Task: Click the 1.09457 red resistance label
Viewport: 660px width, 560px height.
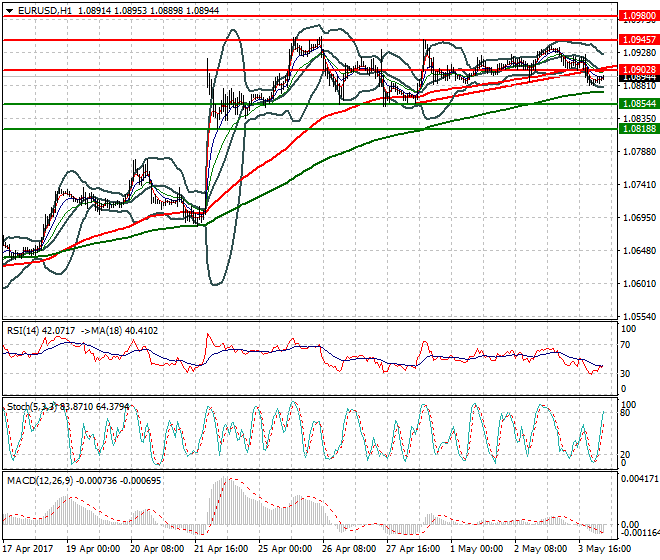Action: click(639, 40)
